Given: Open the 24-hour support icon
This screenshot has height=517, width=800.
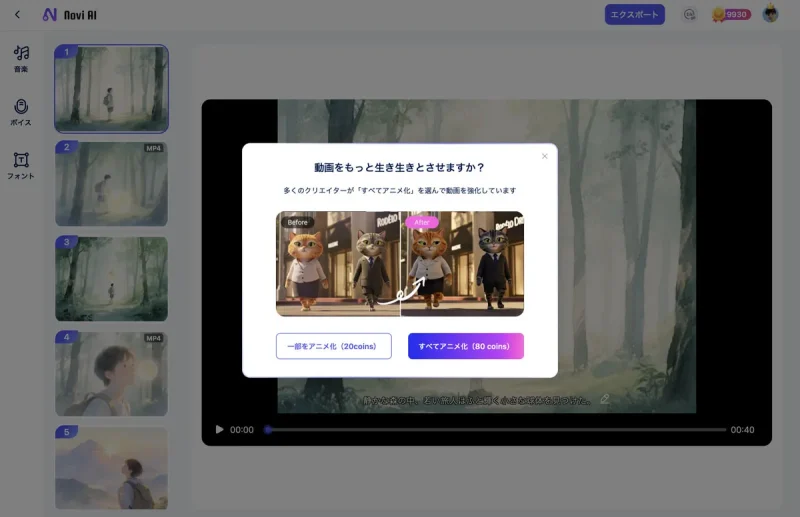Looking at the screenshot, I should [688, 15].
